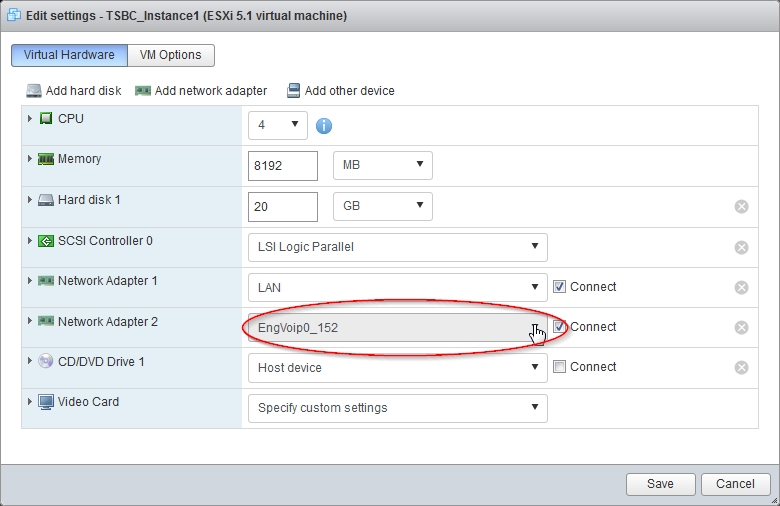Screen dimensions: 780x506
Task: Click Add network adapter icon
Action: coord(143,91)
